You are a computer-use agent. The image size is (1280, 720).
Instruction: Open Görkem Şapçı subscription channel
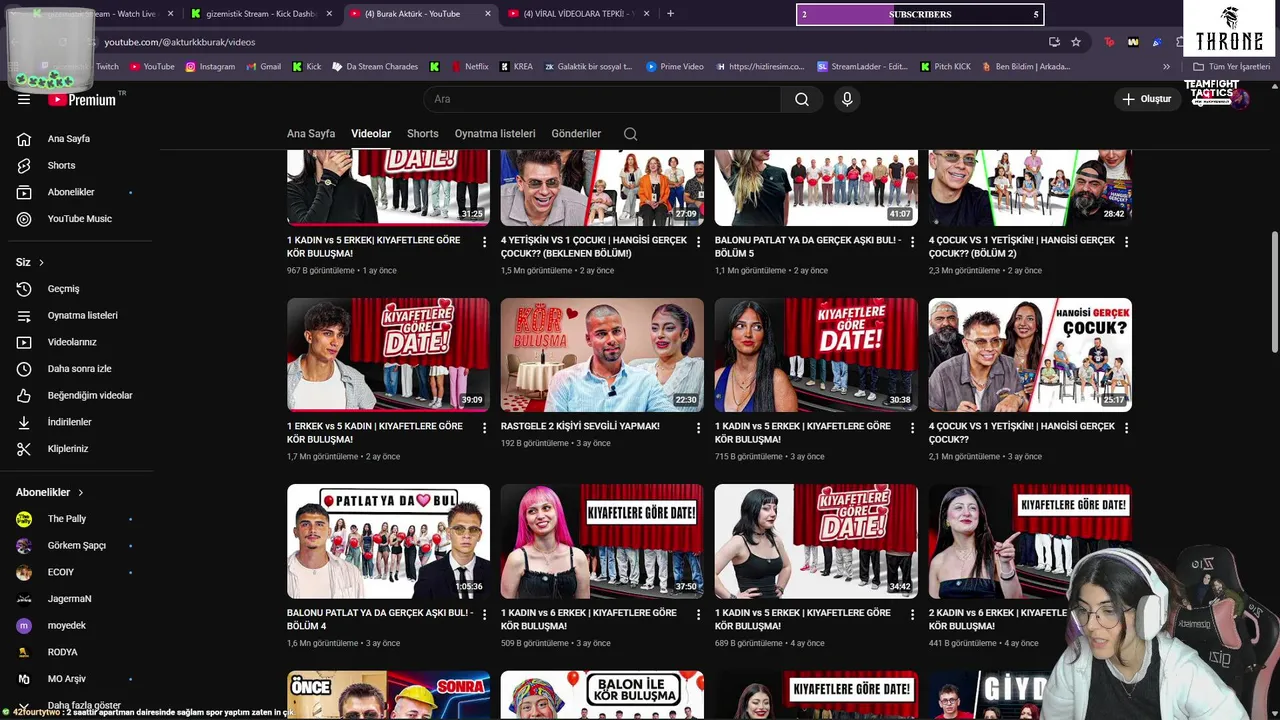coord(77,545)
